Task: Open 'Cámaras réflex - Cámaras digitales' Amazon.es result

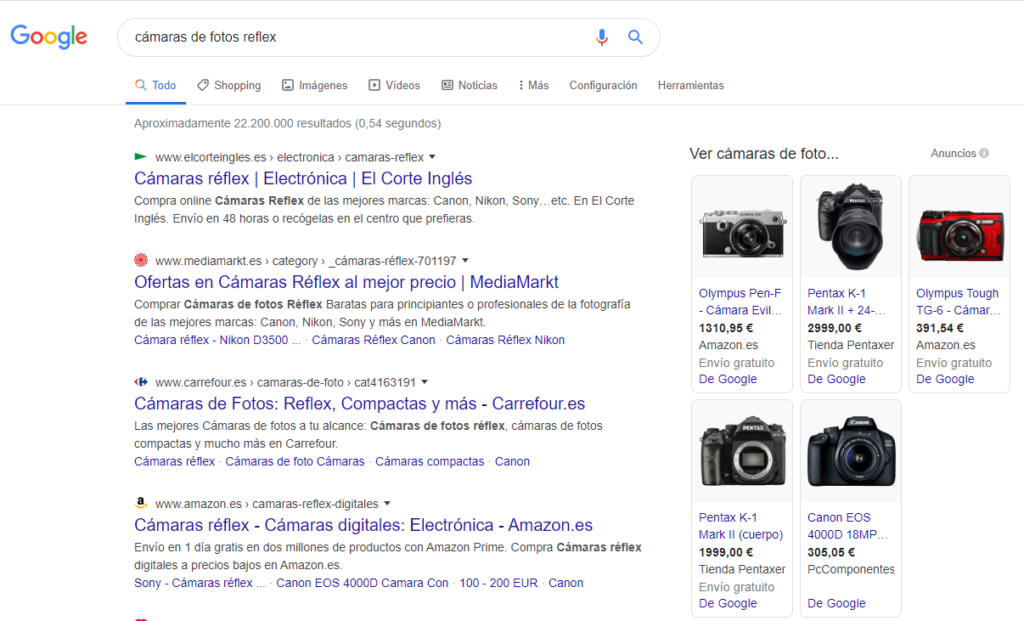Action: (x=363, y=525)
